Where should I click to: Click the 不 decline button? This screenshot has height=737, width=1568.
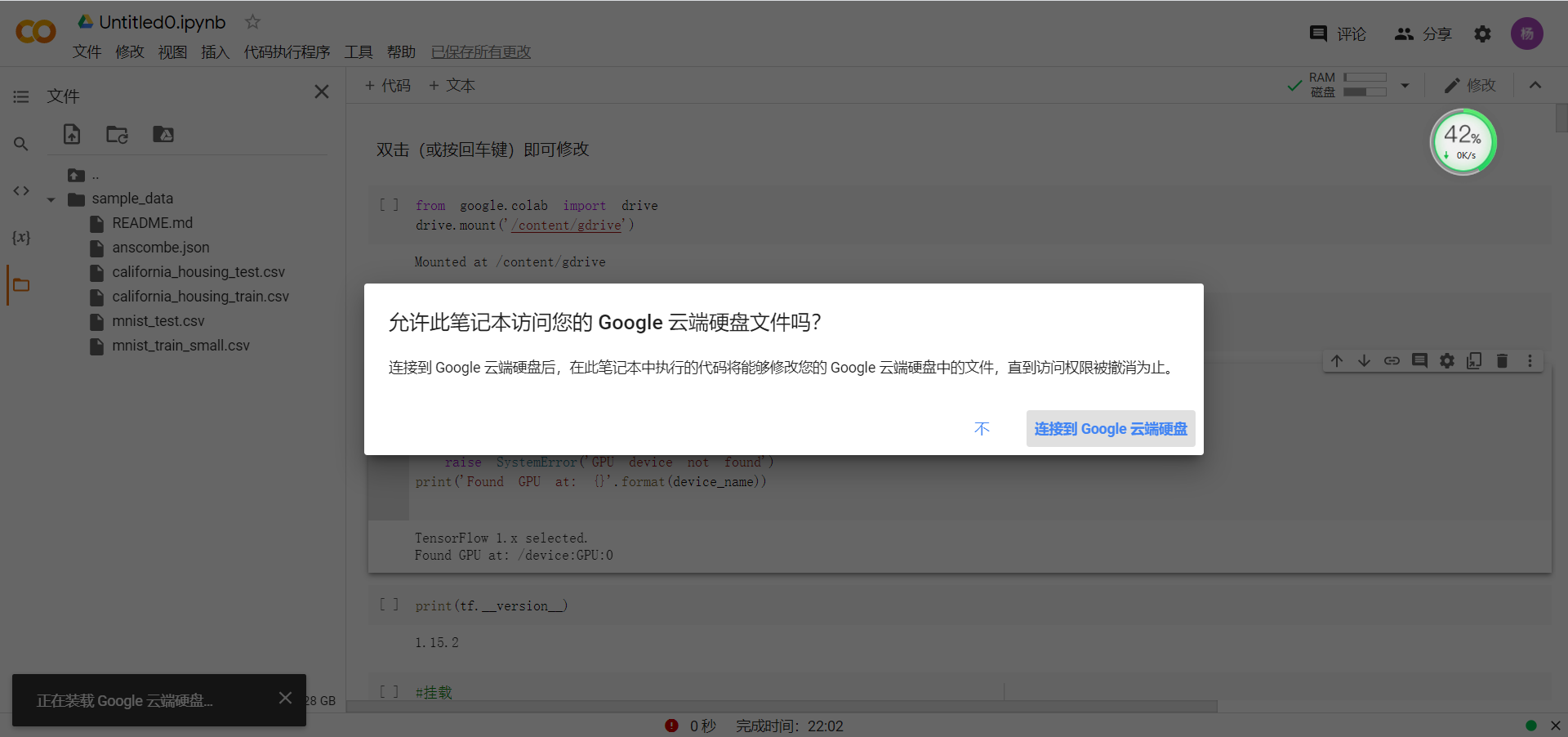(982, 428)
